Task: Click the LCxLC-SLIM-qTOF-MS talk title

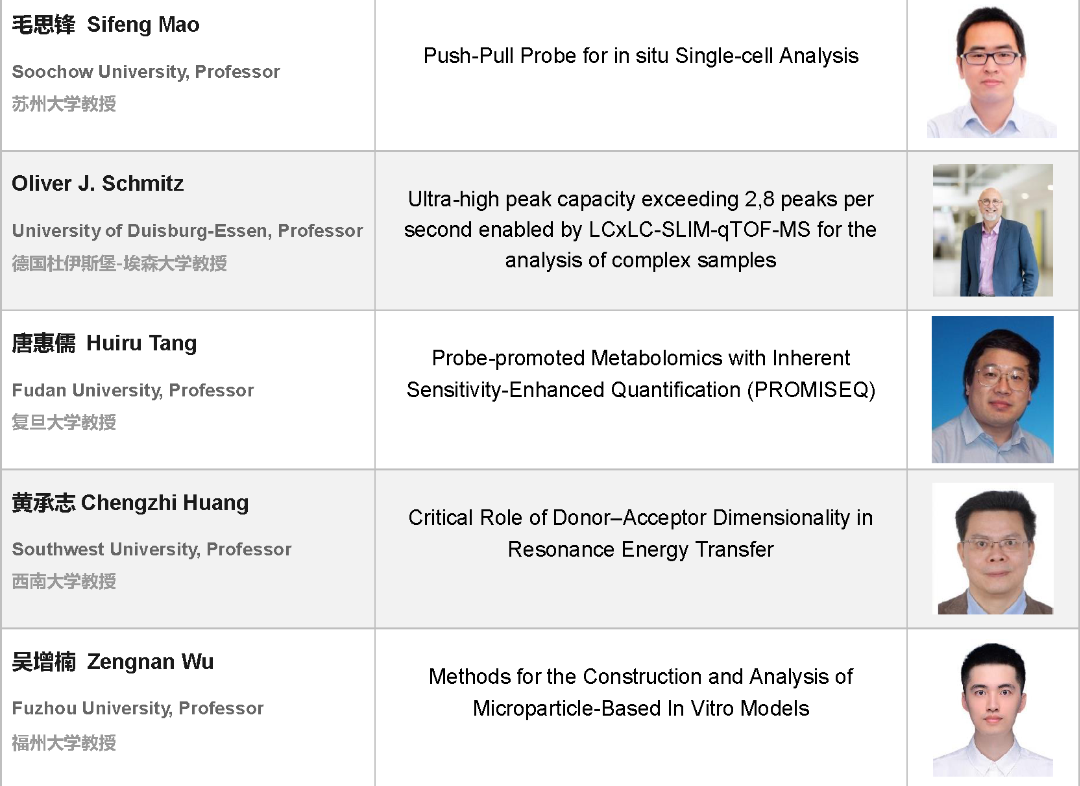Action: (x=641, y=229)
